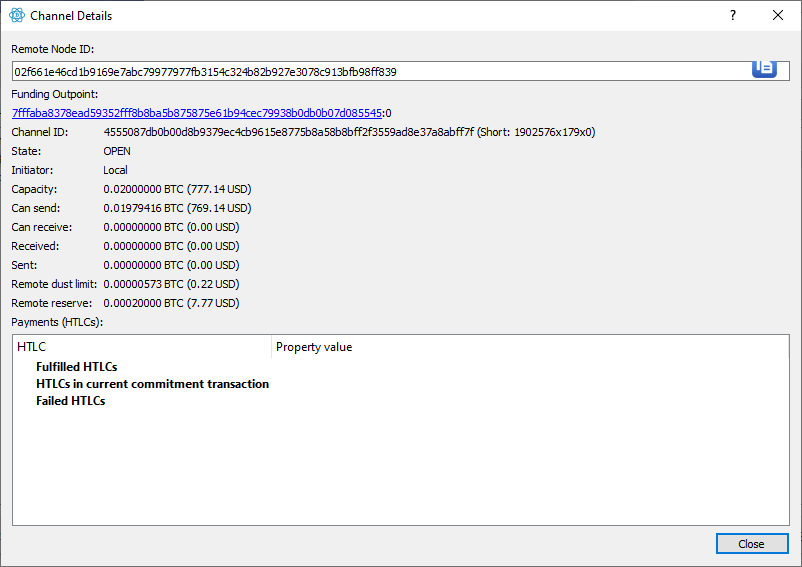Image resolution: width=802 pixels, height=567 pixels.
Task: Click the copy icon beside Remote Node ID
Action: (x=764, y=69)
